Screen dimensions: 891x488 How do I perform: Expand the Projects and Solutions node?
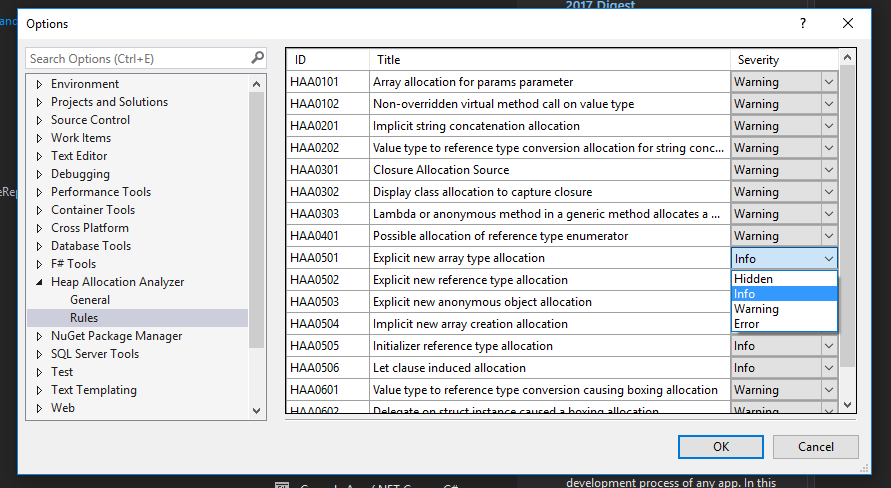(39, 102)
